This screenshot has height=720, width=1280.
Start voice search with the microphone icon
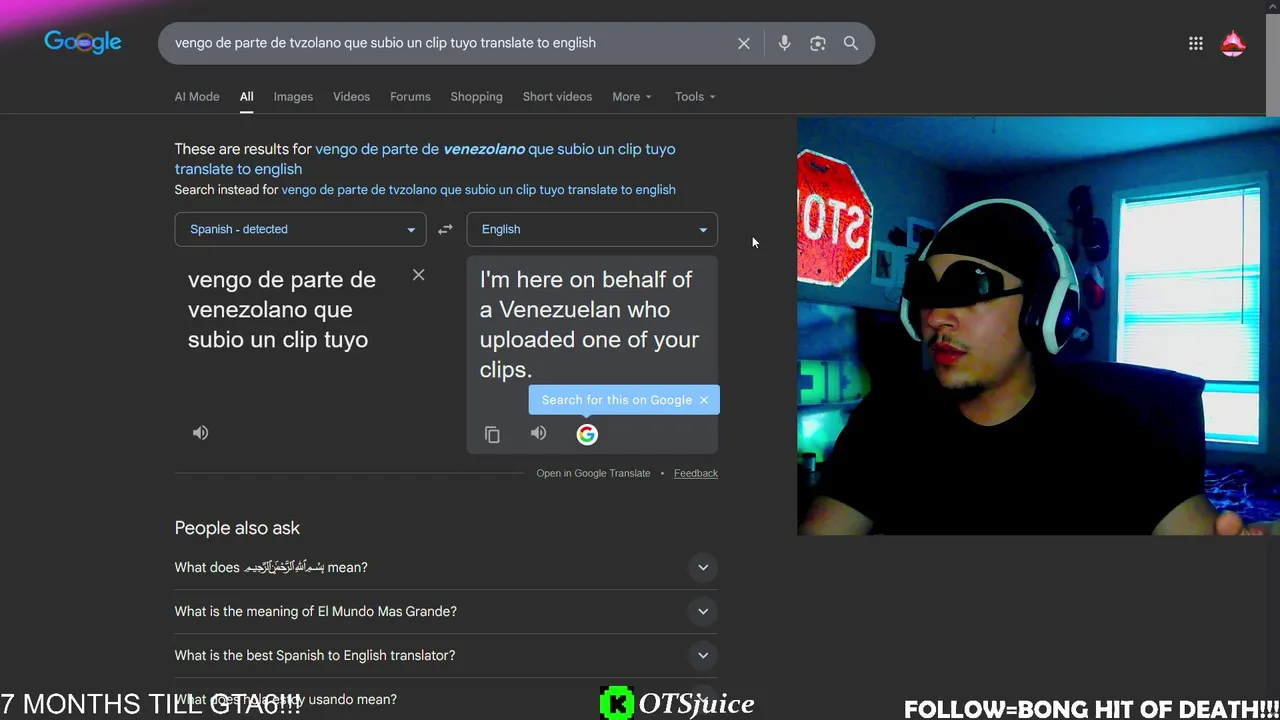click(784, 43)
